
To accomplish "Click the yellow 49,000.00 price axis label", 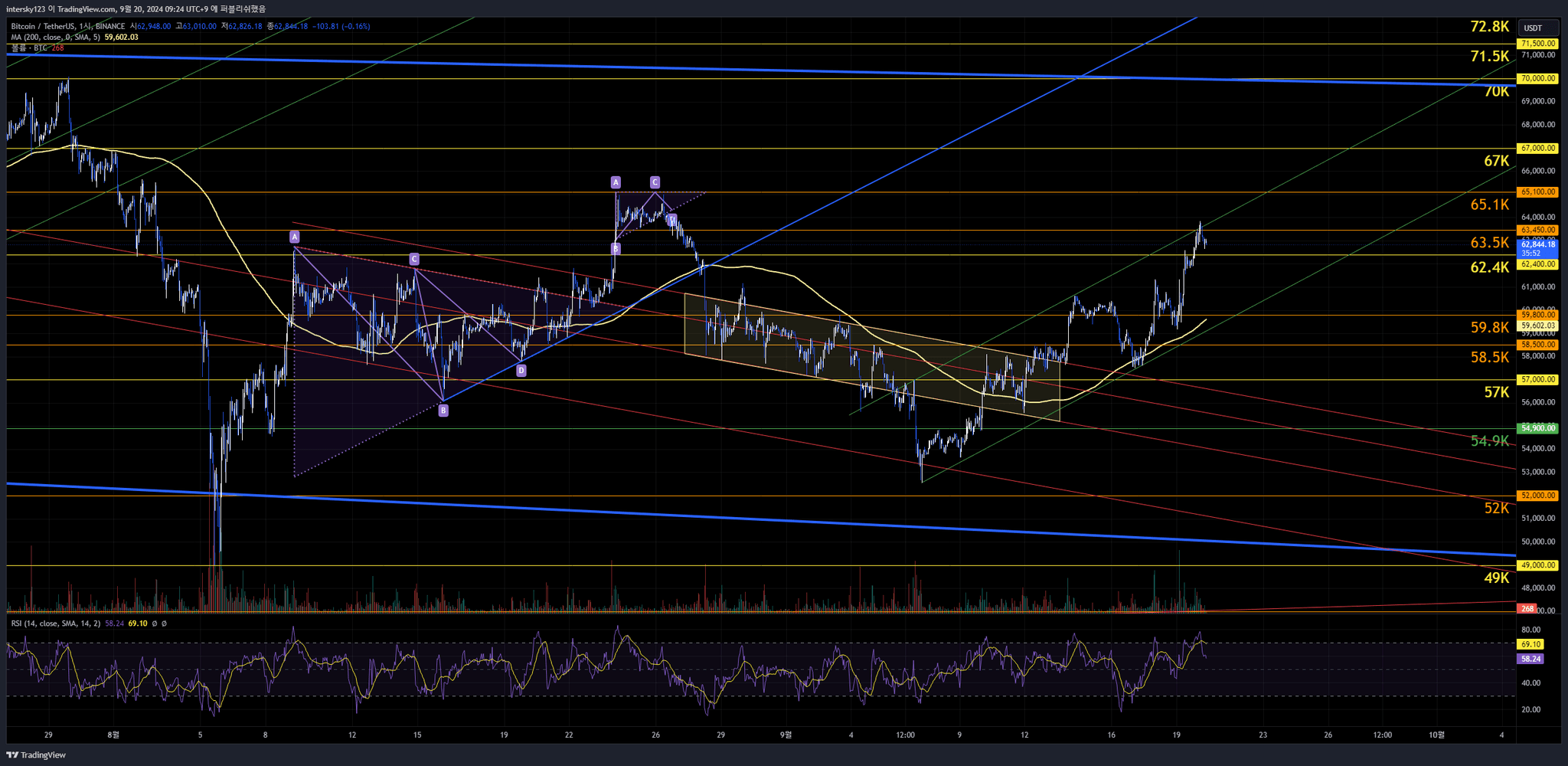I will tap(1537, 565).
